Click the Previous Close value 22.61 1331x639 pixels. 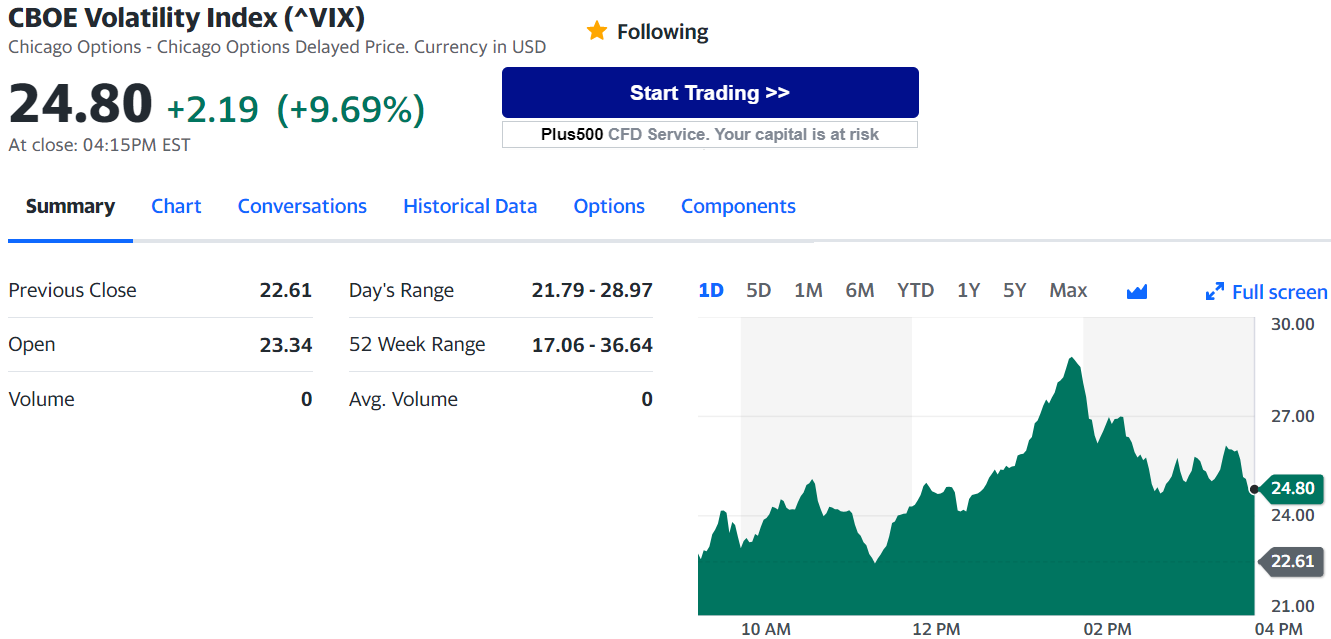coord(286,290)
